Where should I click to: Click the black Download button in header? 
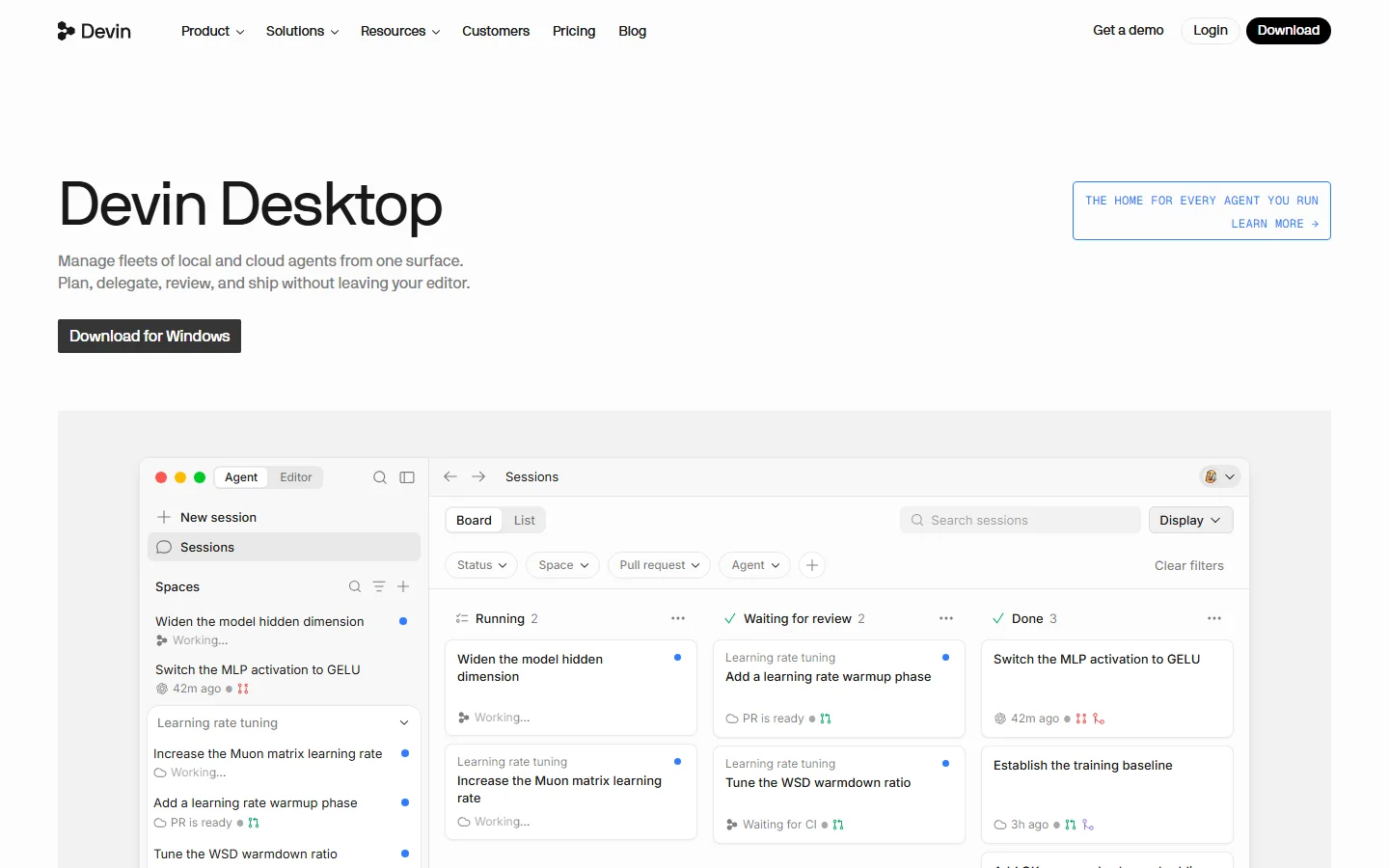click(1289, 31)
